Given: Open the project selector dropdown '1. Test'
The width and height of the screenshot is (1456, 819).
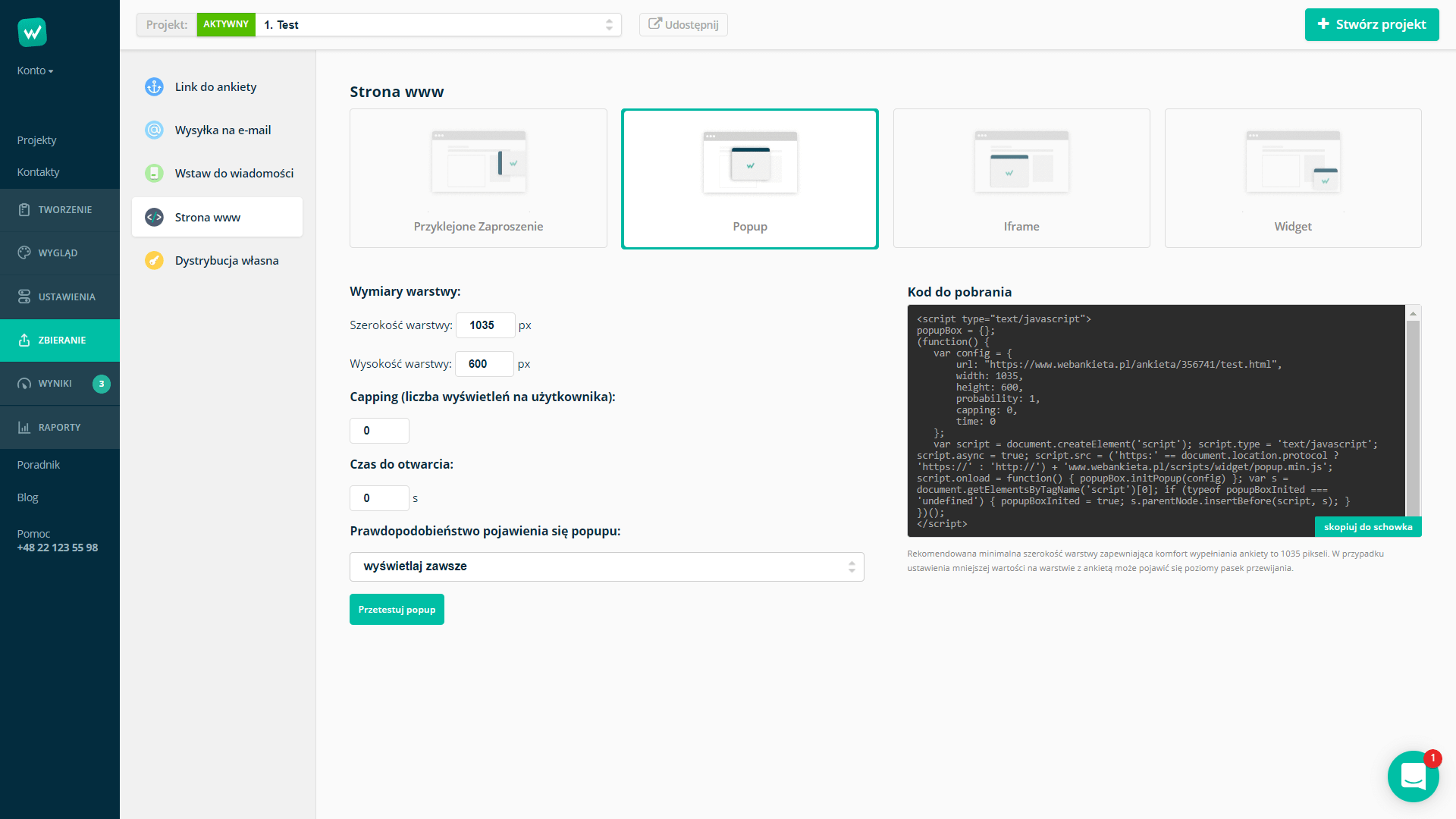Looking at the screenshot, I should point(438,24).
